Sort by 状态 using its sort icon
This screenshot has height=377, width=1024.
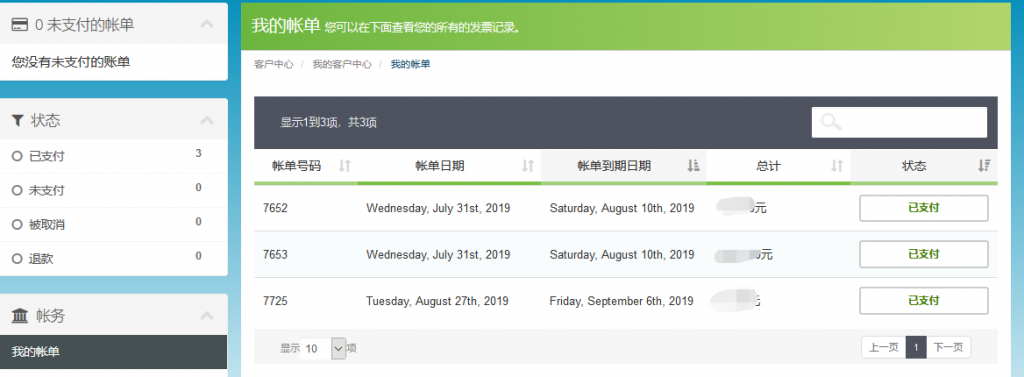(984, 166)
